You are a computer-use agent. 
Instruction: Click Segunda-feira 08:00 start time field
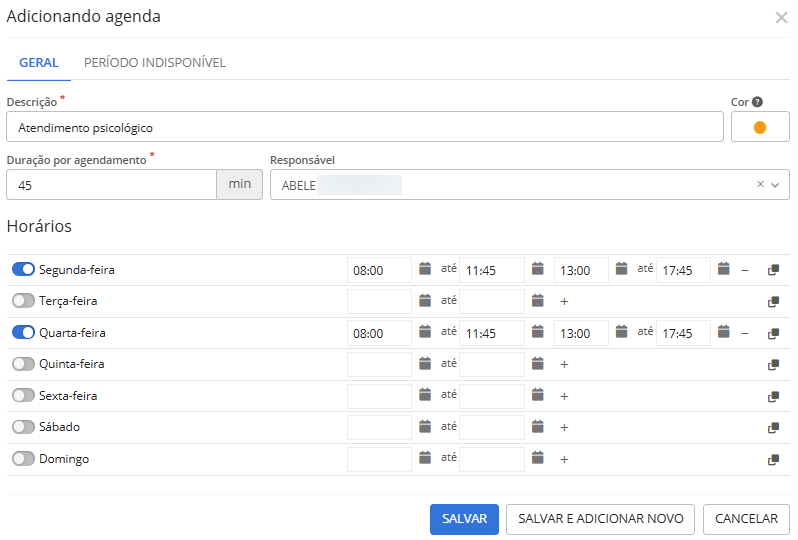coord(379,270)
